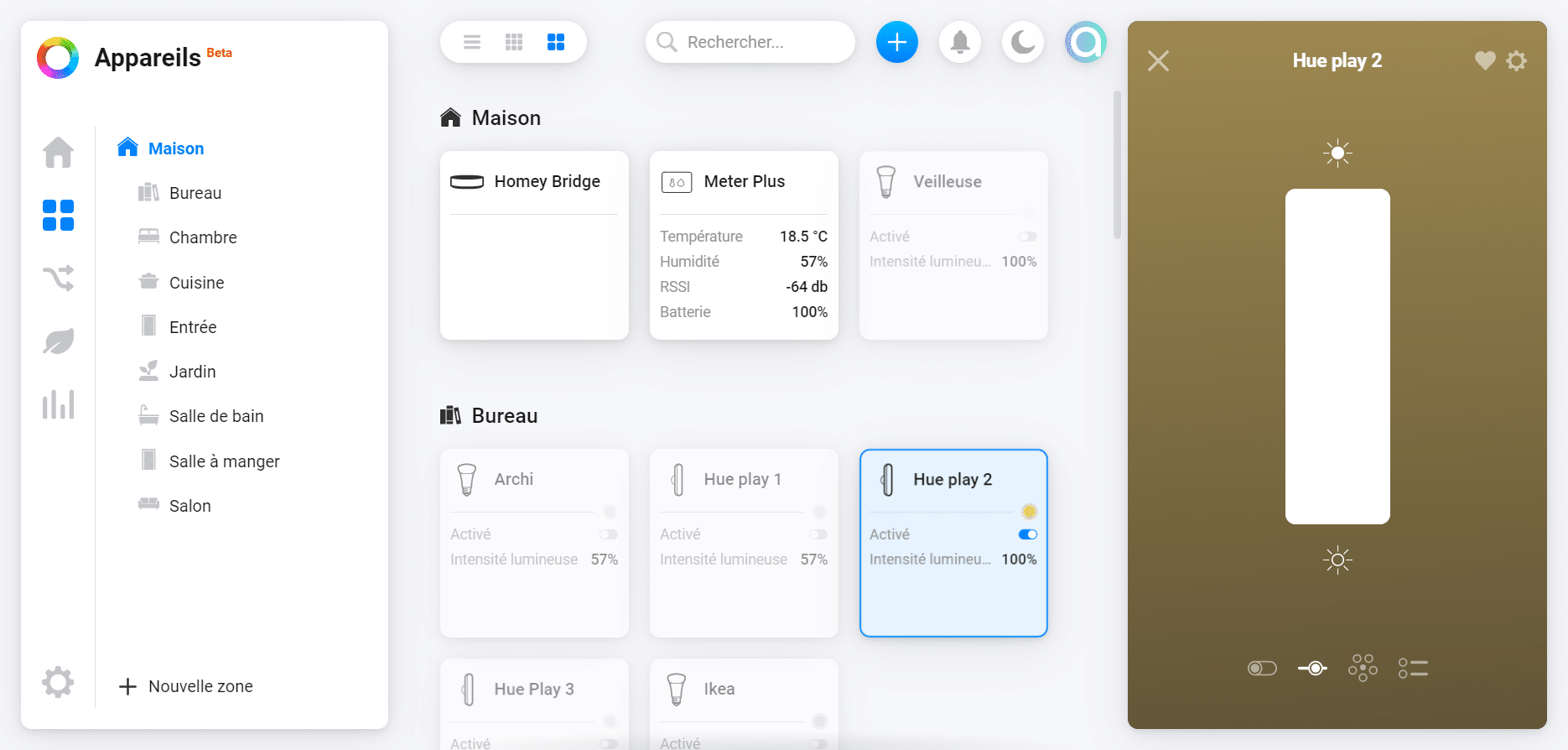Click Hue play 2 yellow color indicator
This screenshot has height=750, width=1568.
[x=1029, y=512]
